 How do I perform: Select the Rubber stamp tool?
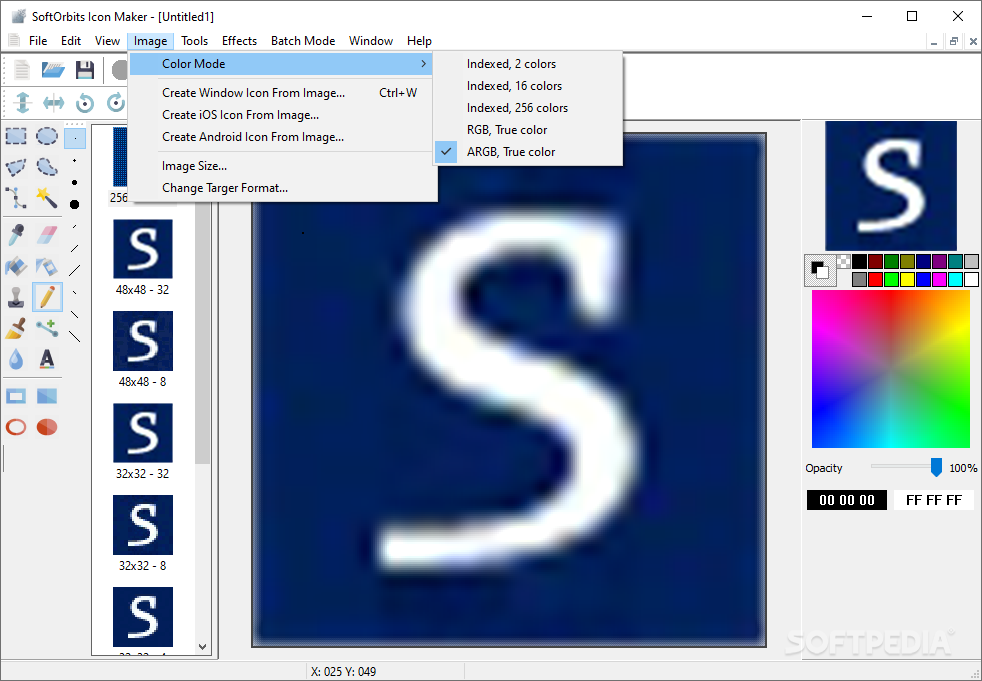tap(16, 297)
